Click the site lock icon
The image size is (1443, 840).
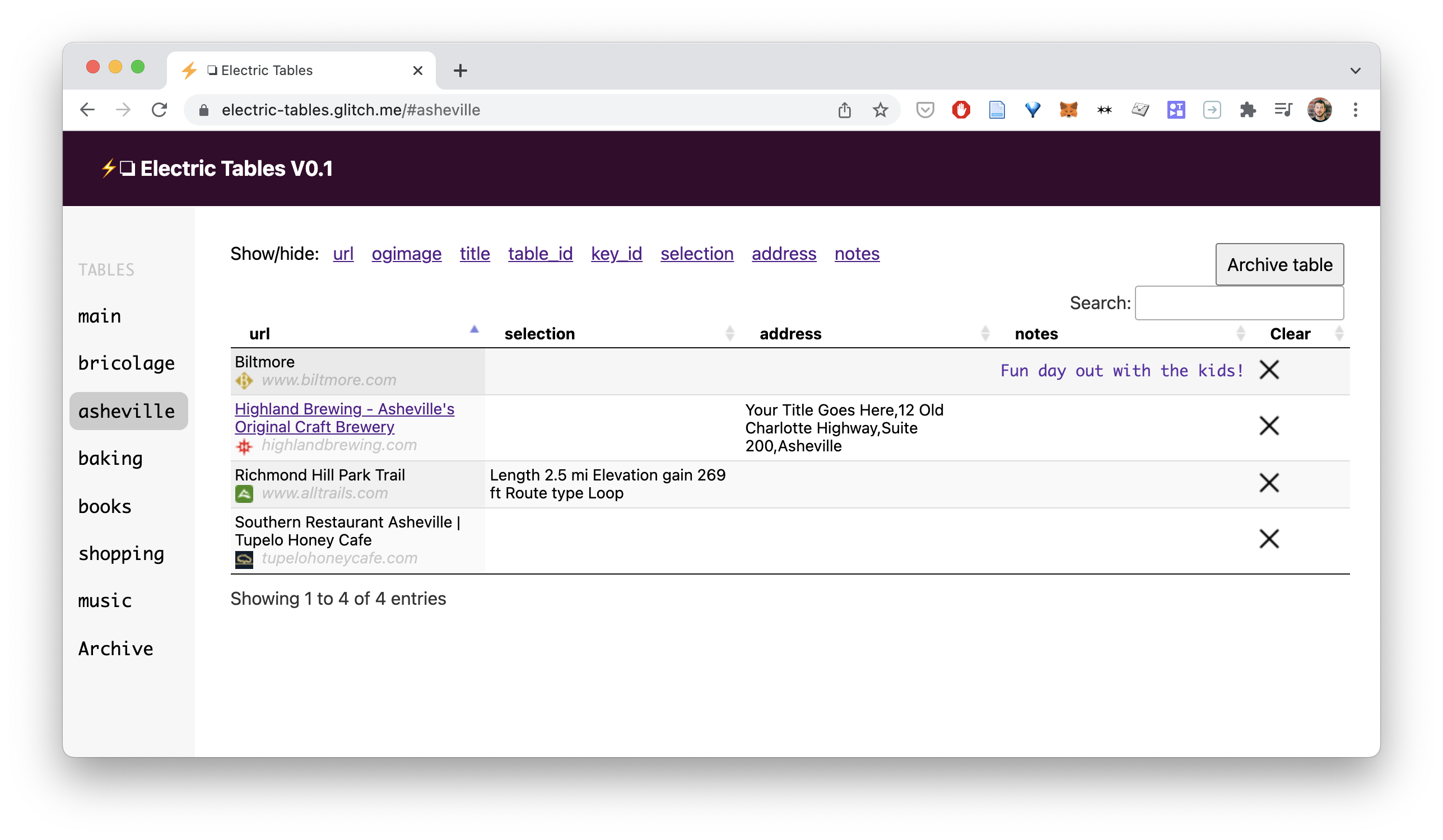[x=203, y=110]
